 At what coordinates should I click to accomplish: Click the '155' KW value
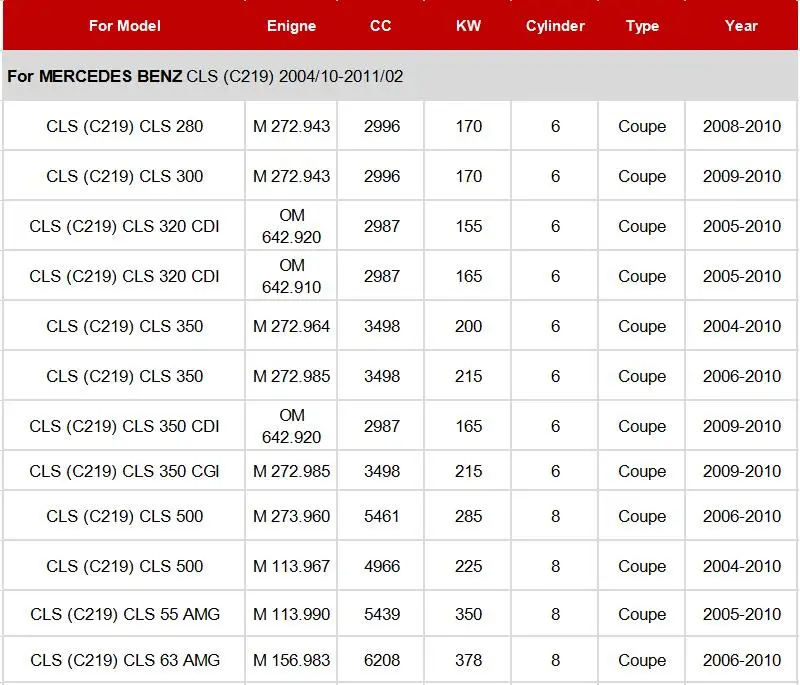point(468,226)
